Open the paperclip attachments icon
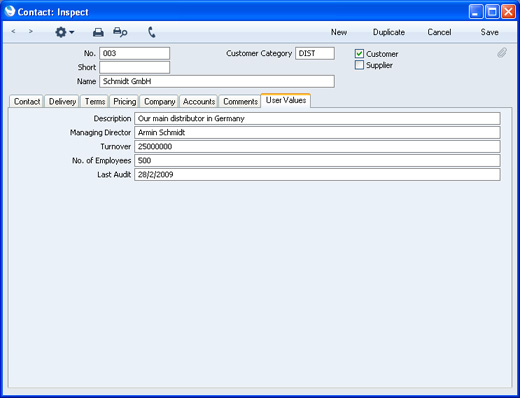 (x=502, y=53)
